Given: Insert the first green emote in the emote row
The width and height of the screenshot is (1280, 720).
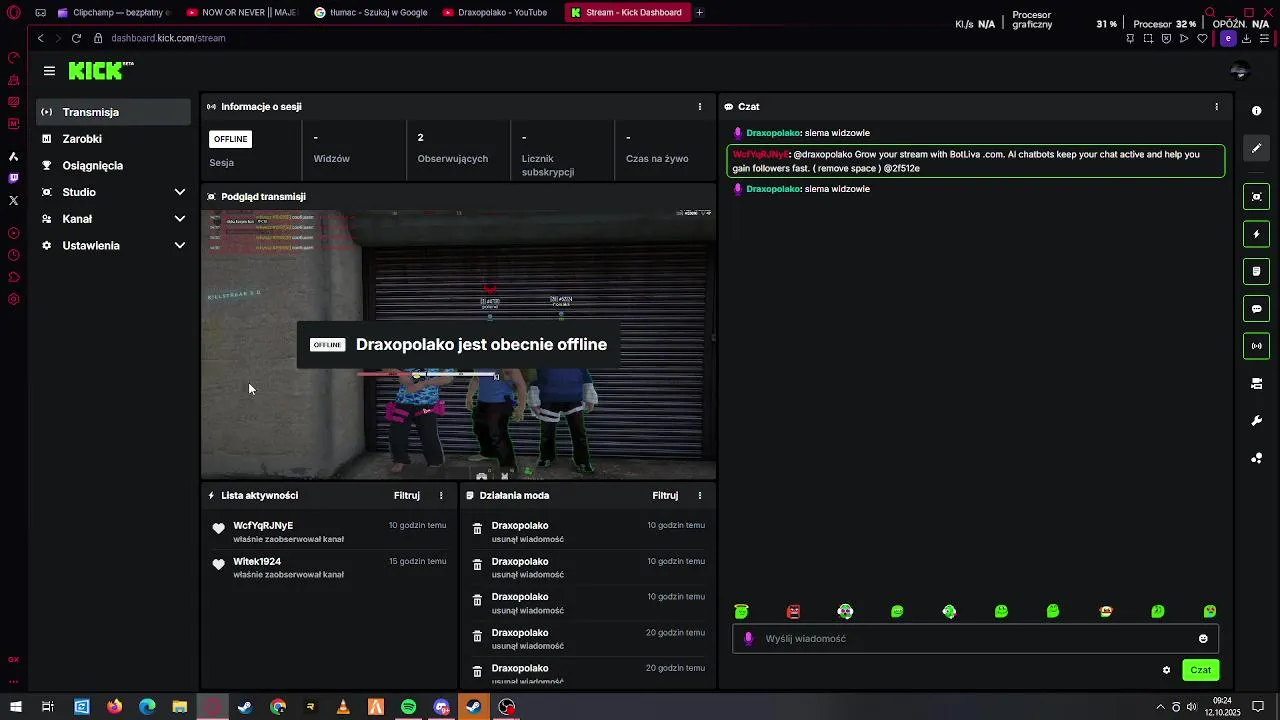Looking at the screenshot, I should (x=741, y=612).
